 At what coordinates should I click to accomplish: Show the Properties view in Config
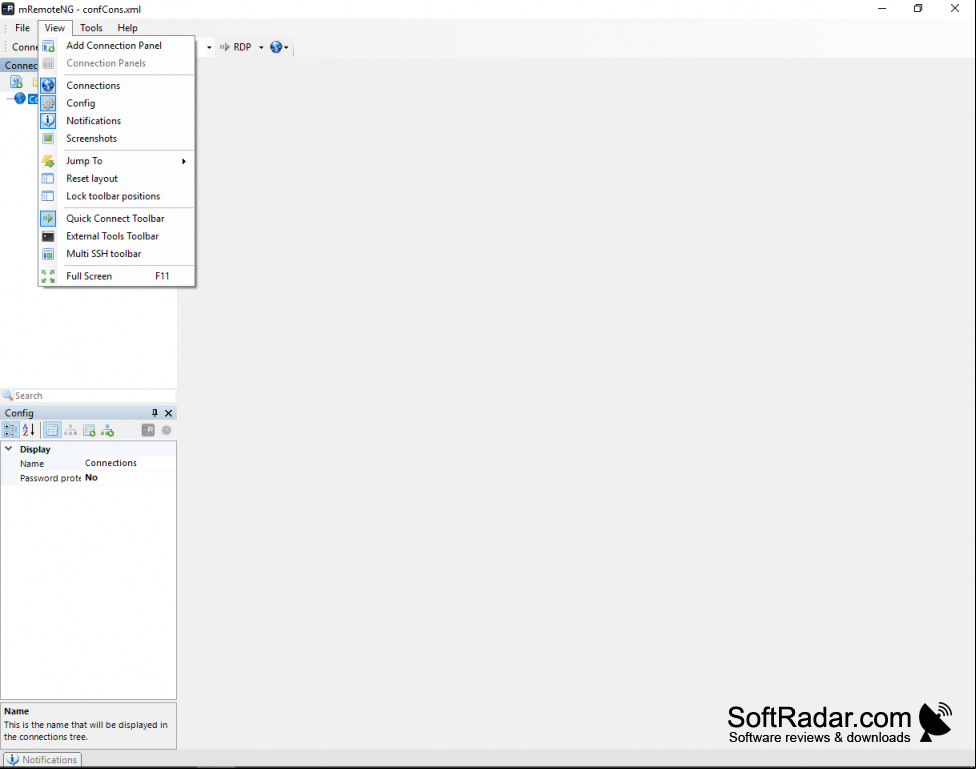coord(52,430)
